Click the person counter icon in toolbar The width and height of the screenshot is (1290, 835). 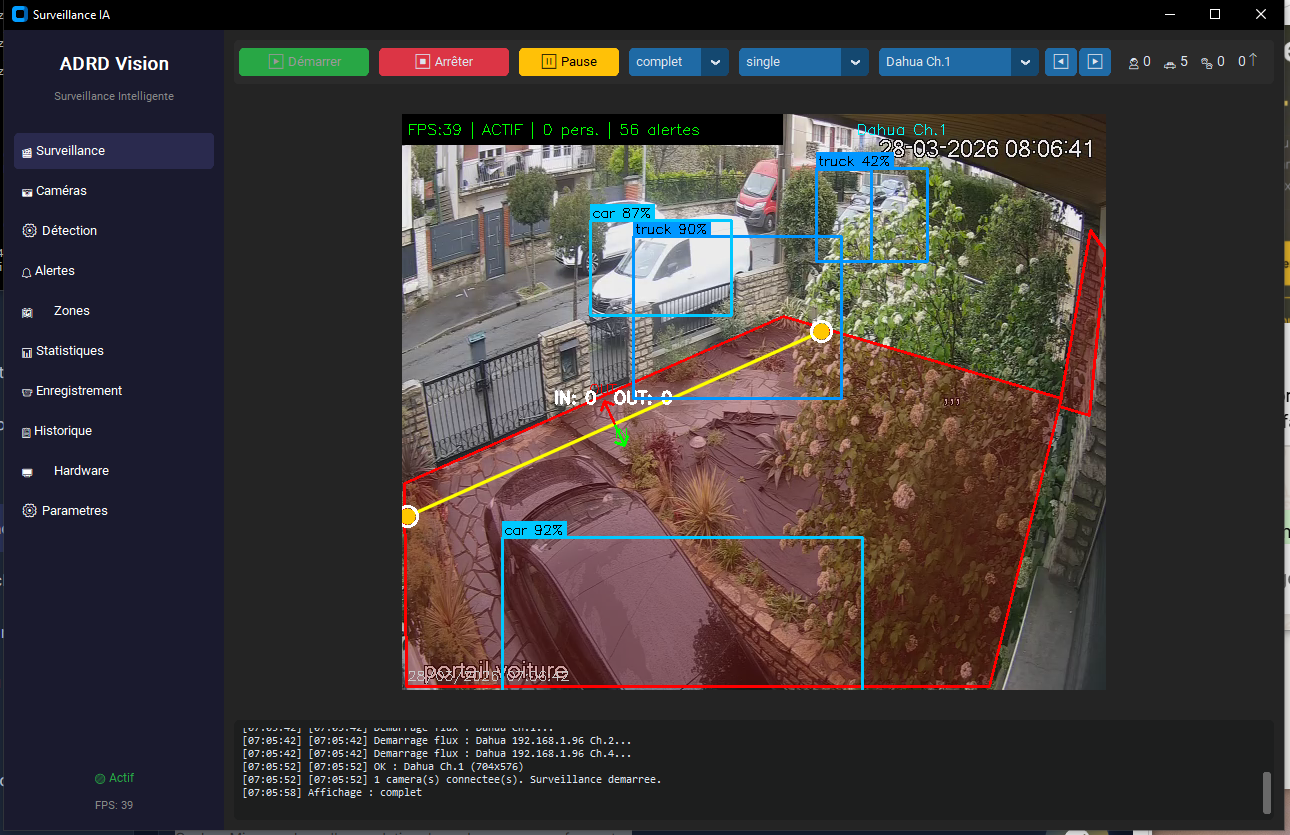point(1131,61)
